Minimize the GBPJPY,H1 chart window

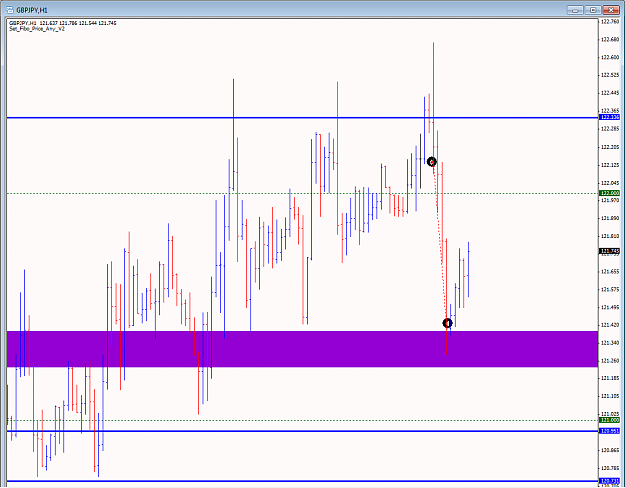tap(575, 10)
